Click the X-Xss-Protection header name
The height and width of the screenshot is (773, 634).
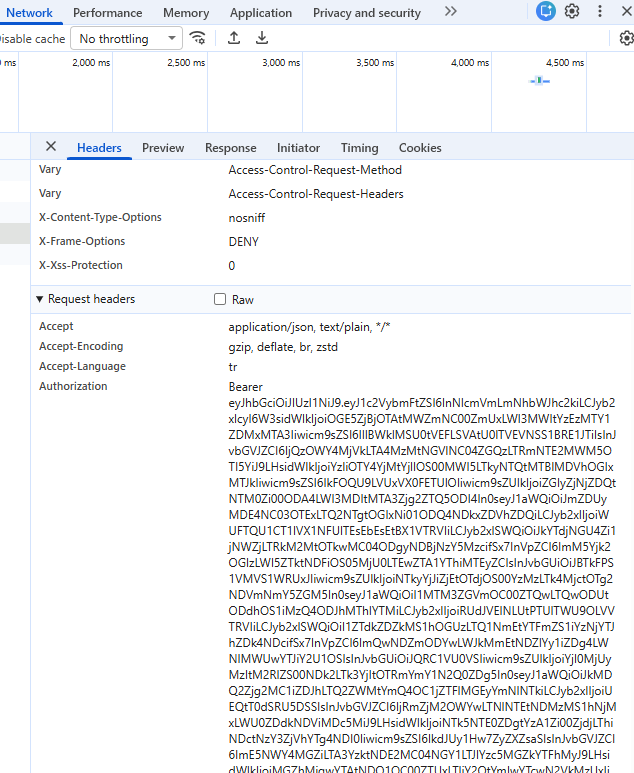pyautogui.click(x=81, y=265)
